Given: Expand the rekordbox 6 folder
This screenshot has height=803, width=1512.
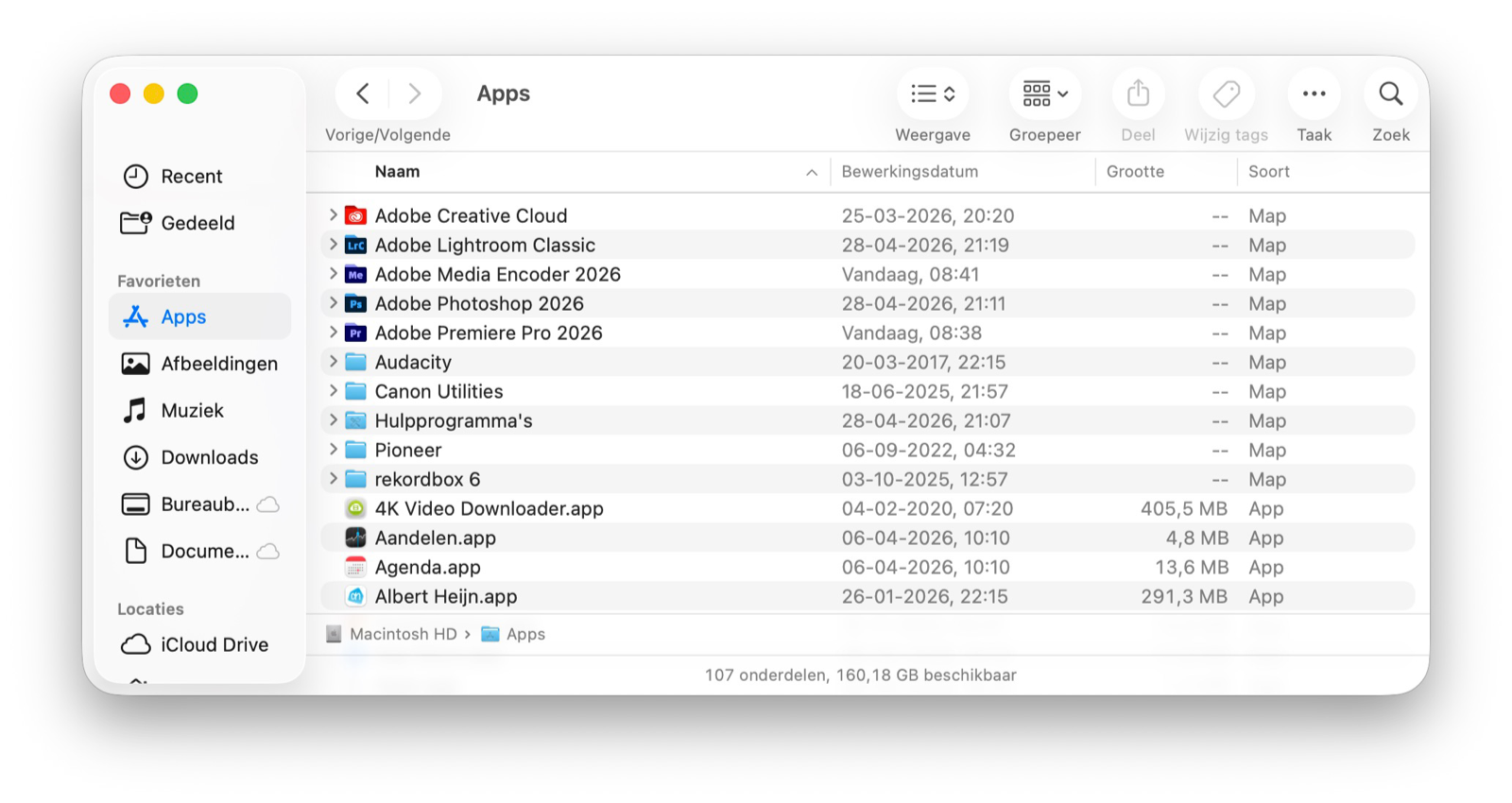Looking at the screenshot, I should (x=333, y=479).
